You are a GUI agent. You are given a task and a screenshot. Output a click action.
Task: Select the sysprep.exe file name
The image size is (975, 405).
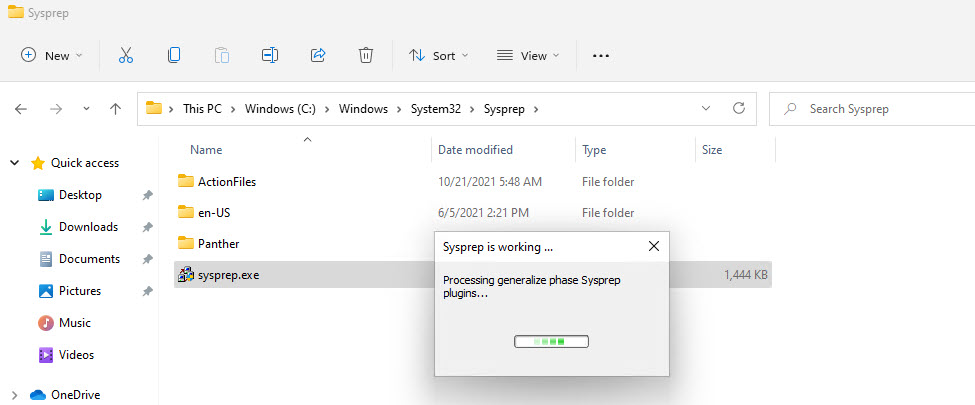tap(228, 274)
